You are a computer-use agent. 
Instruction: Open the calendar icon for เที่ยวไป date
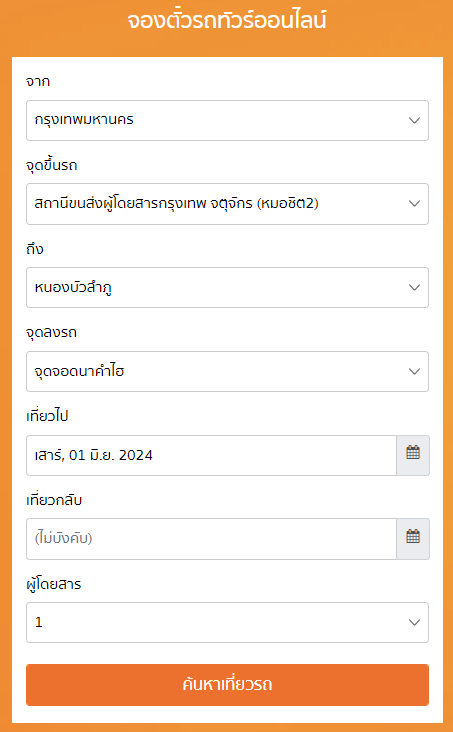[413, 455]
